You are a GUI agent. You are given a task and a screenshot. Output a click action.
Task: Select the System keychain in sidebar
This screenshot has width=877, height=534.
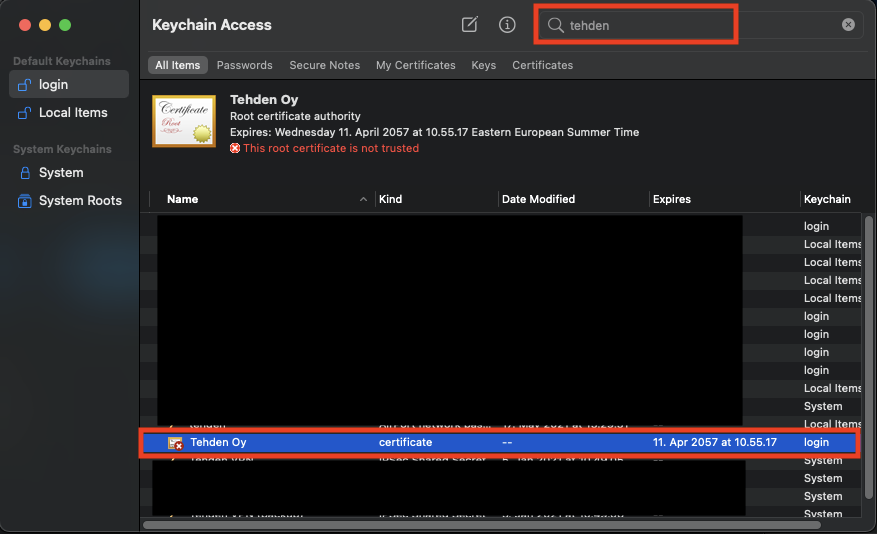pyautogui.click(x=60, y=173)
